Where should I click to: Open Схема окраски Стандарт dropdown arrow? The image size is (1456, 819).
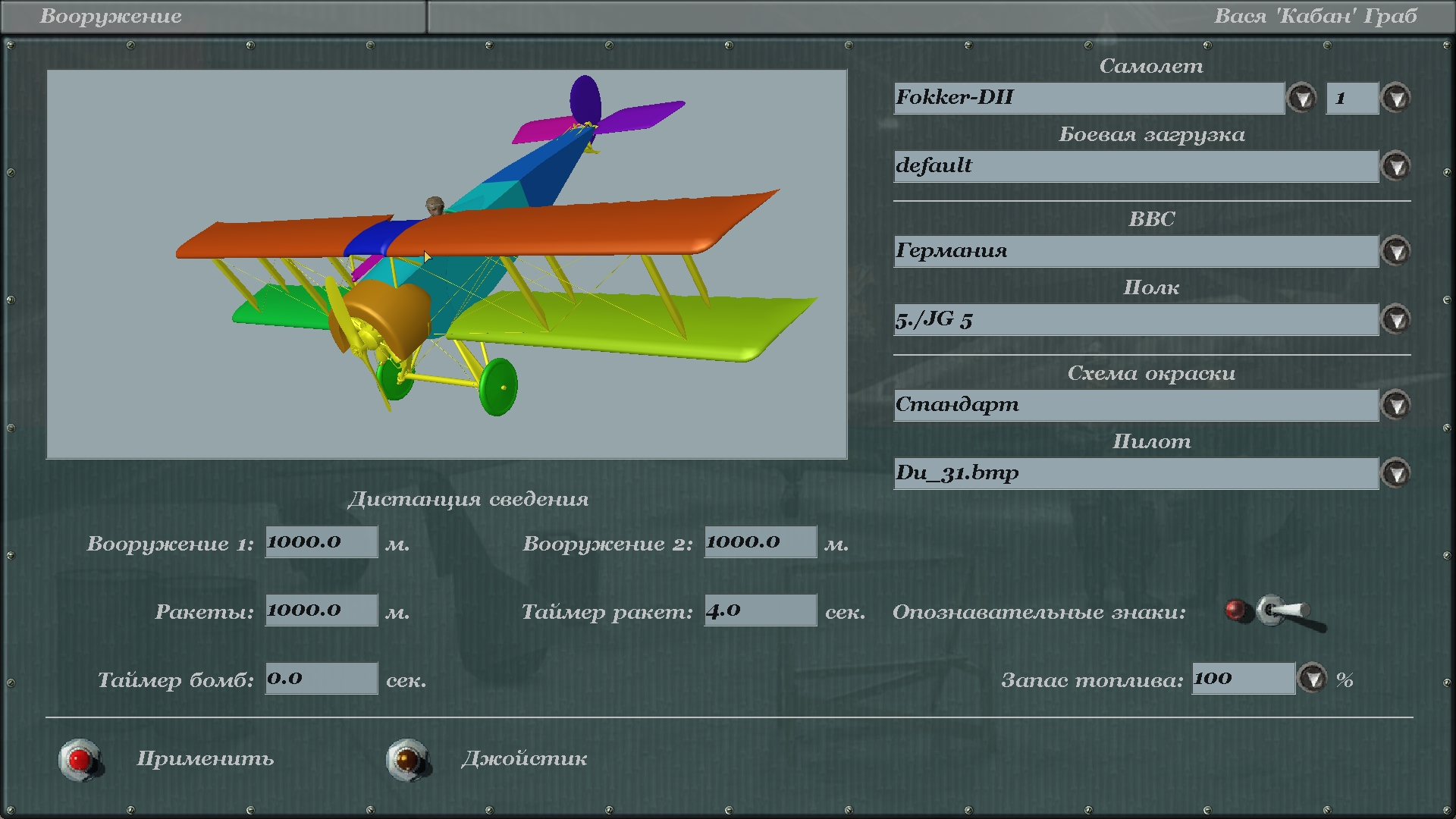[1396, 405]
